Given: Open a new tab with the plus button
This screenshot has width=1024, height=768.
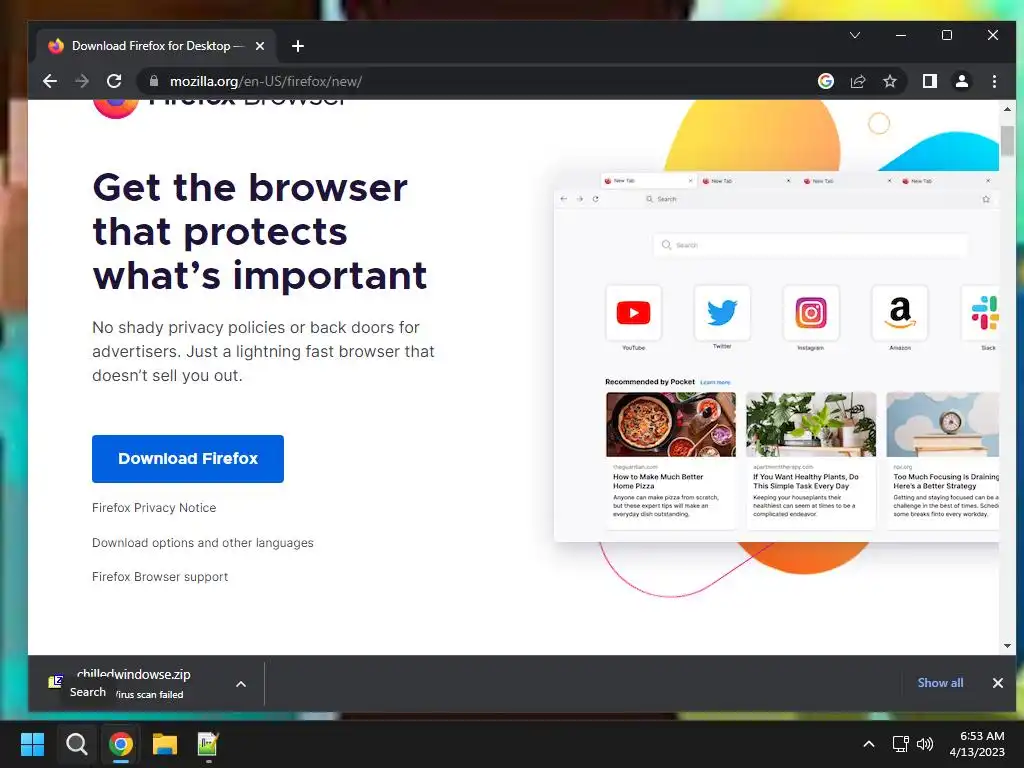Looking at the screenshot, I should (298, 46).
